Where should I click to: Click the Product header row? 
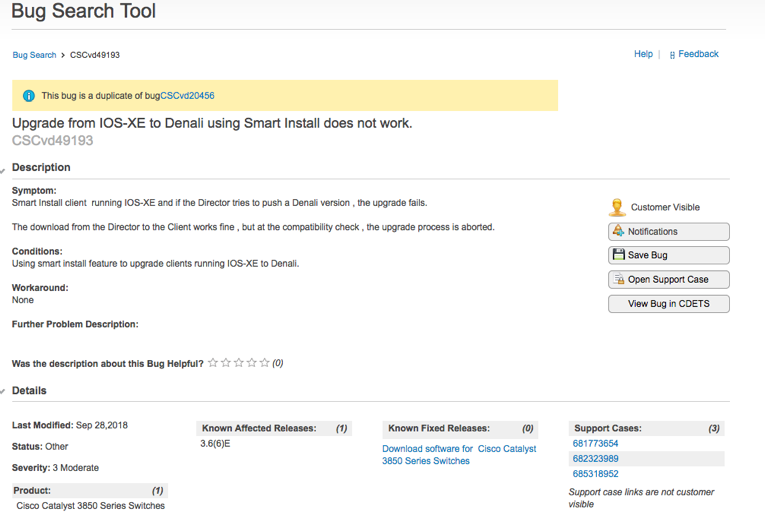coord(90,490)
